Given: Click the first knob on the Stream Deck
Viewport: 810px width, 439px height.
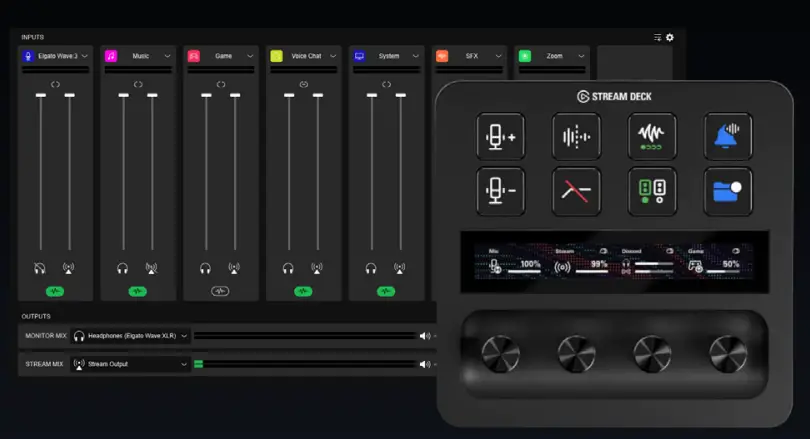Looking at the screenshot, I should tap(501, 354).
